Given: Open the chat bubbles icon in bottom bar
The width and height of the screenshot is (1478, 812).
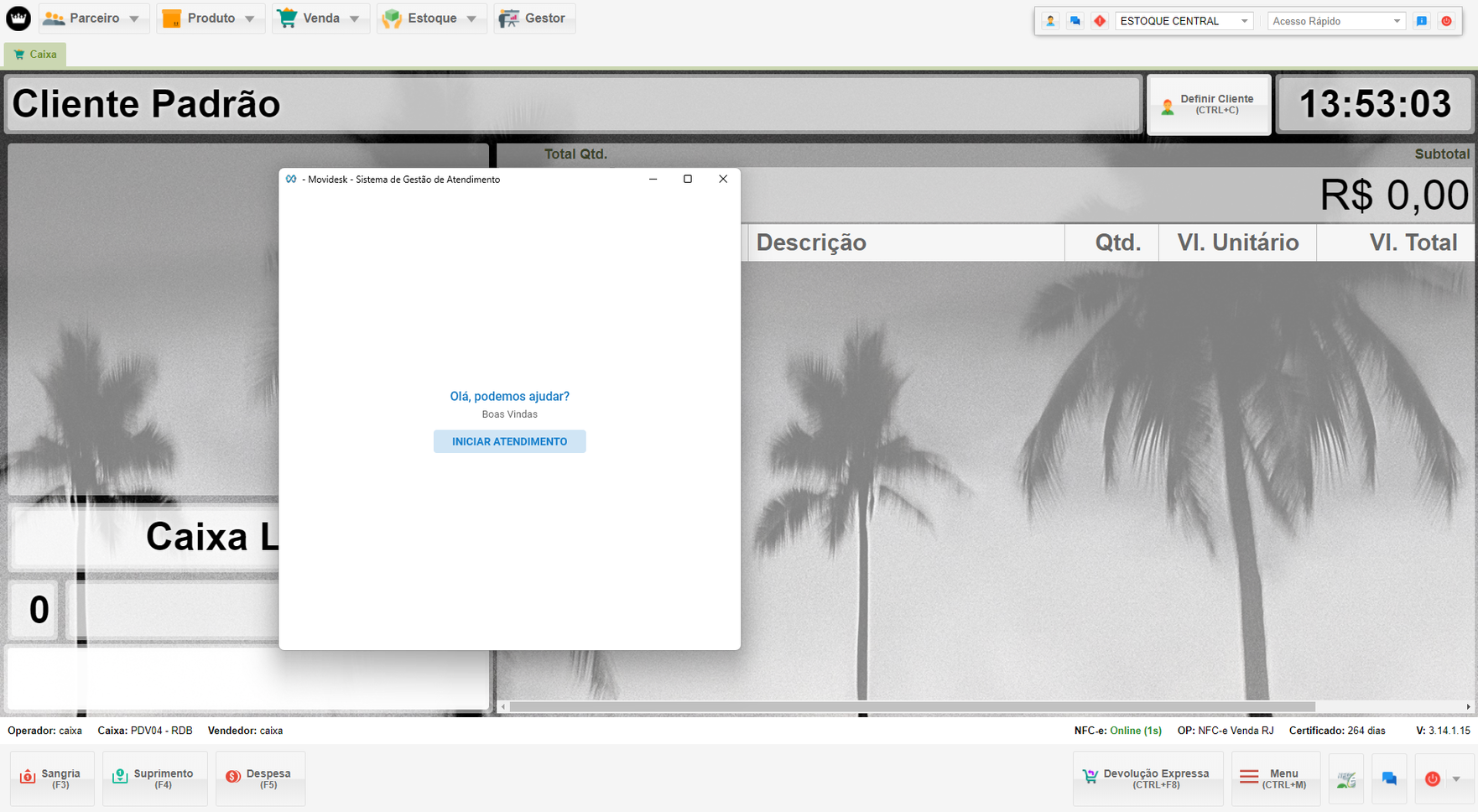Looking at the screenshot, I should pyautogui.click(x=1389, y=779).
